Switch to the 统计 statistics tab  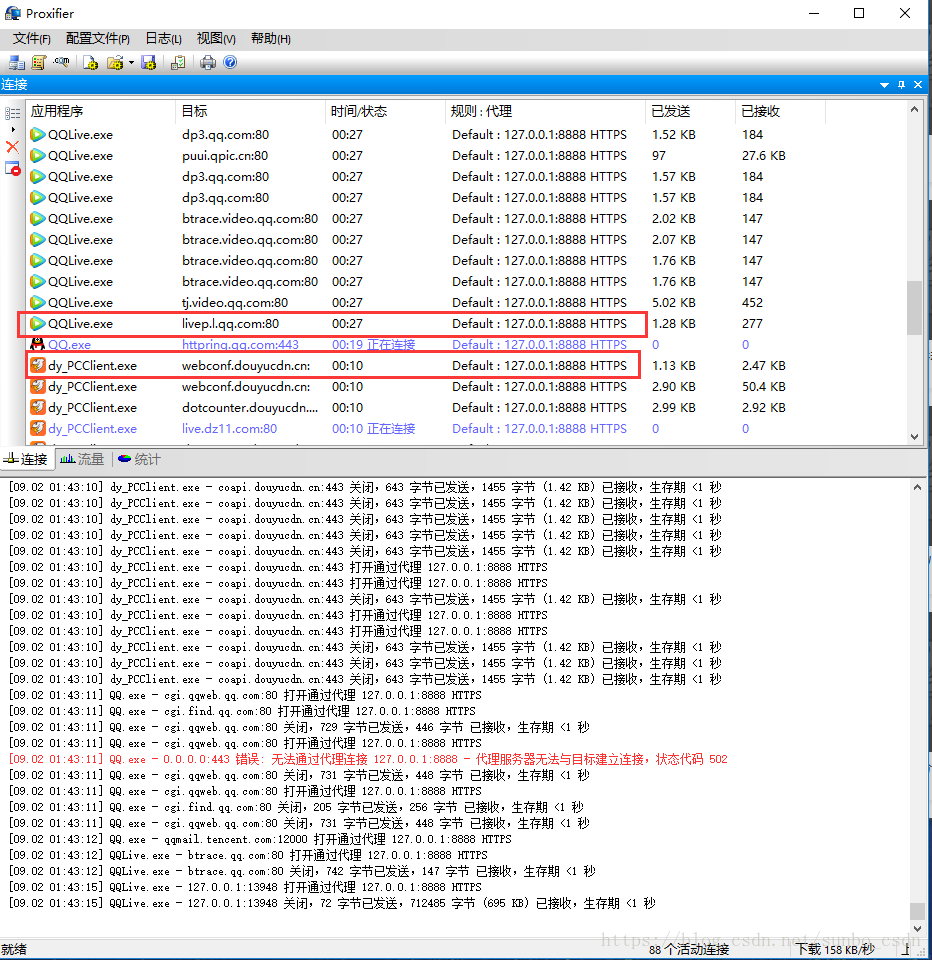pos(140,459)
